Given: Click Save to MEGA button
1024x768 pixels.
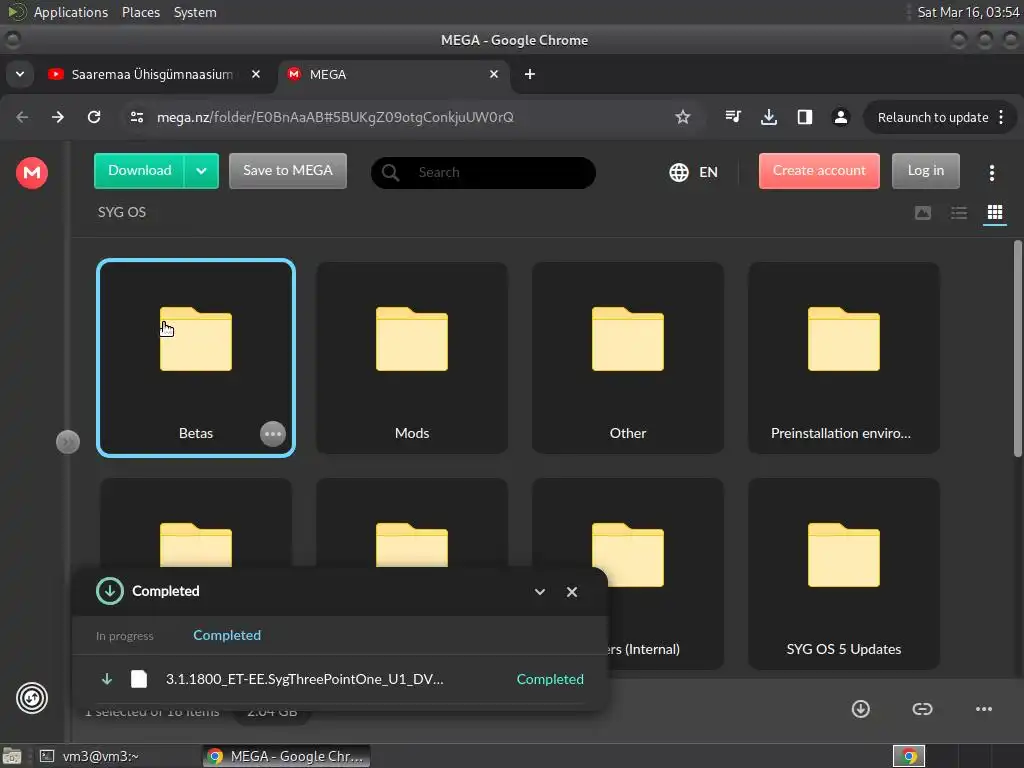Looking at the screenshot, I should click(287, 171).
